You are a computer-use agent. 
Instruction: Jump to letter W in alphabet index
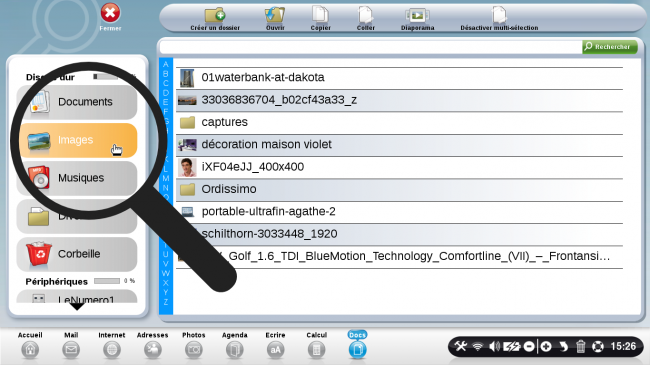pyautogui.click(x=166, y=273)
